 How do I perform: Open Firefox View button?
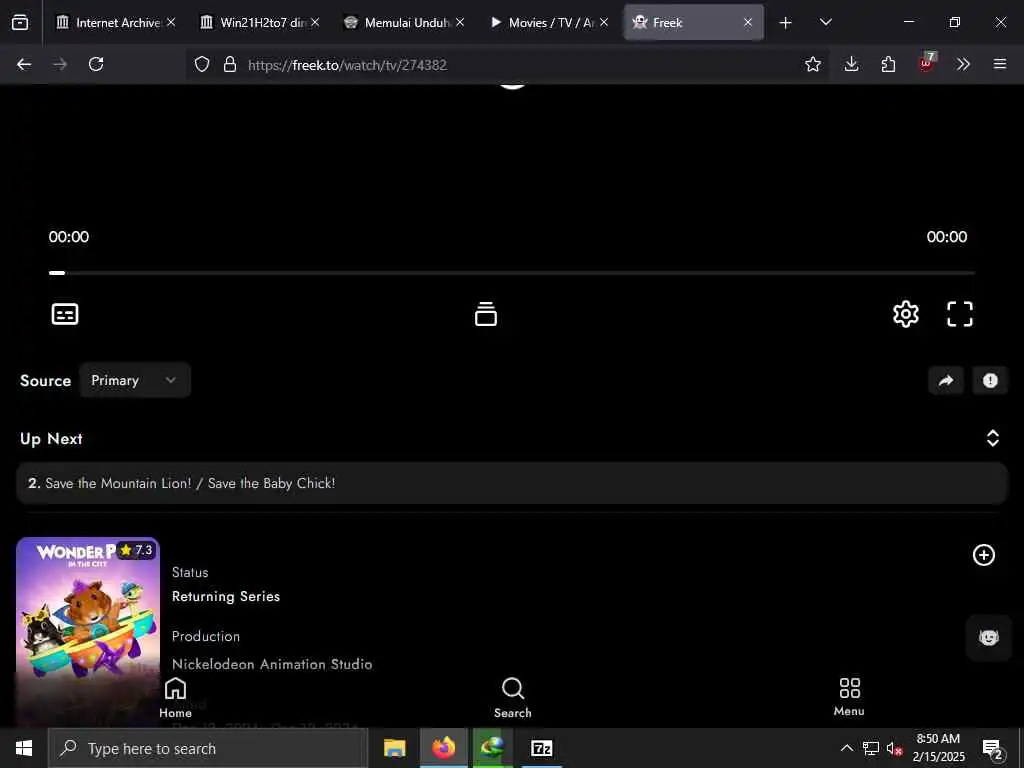click(x=20, y=23)
